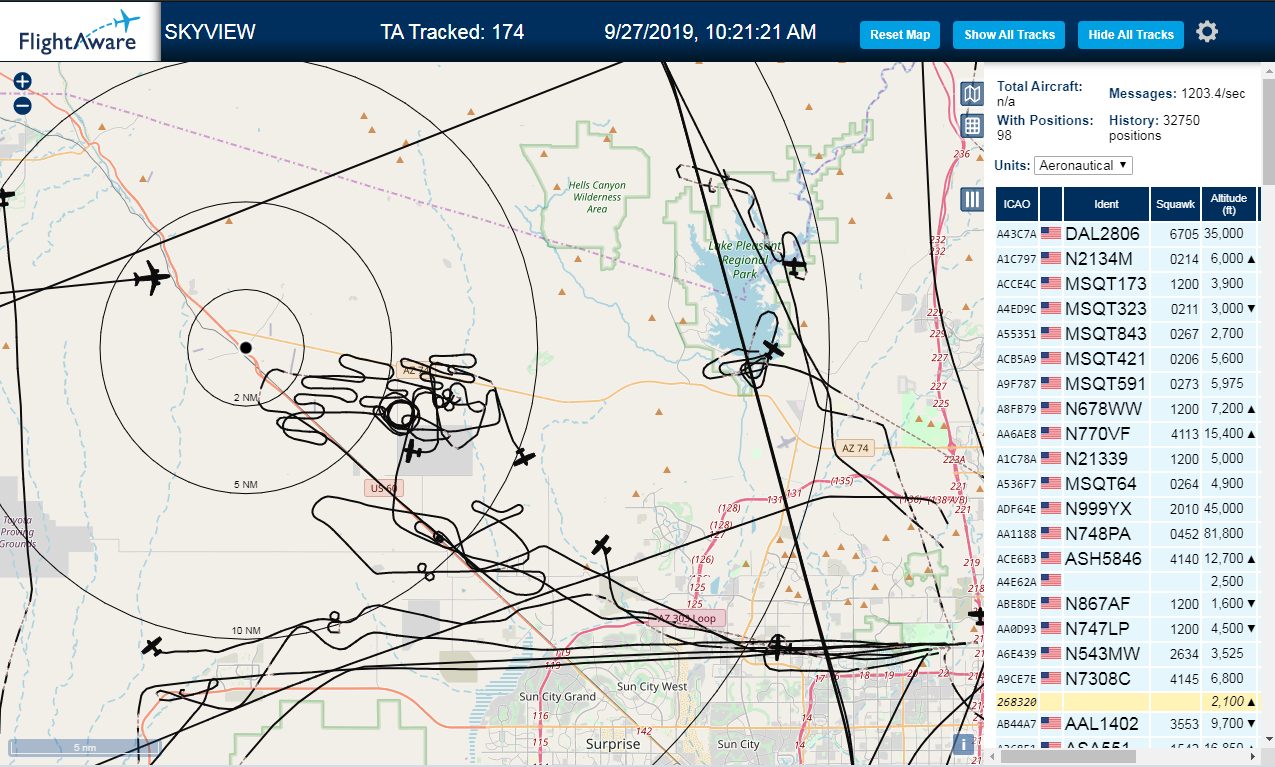Click the Reset Map button

coord(900,34)
